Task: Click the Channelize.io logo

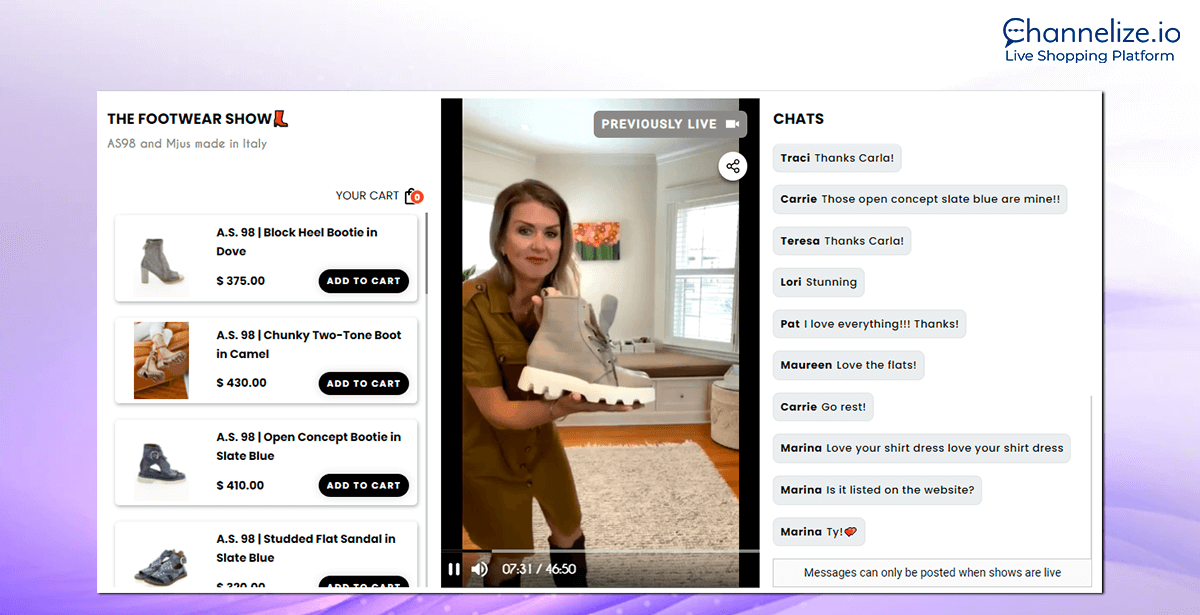Action: point(1089,39)
